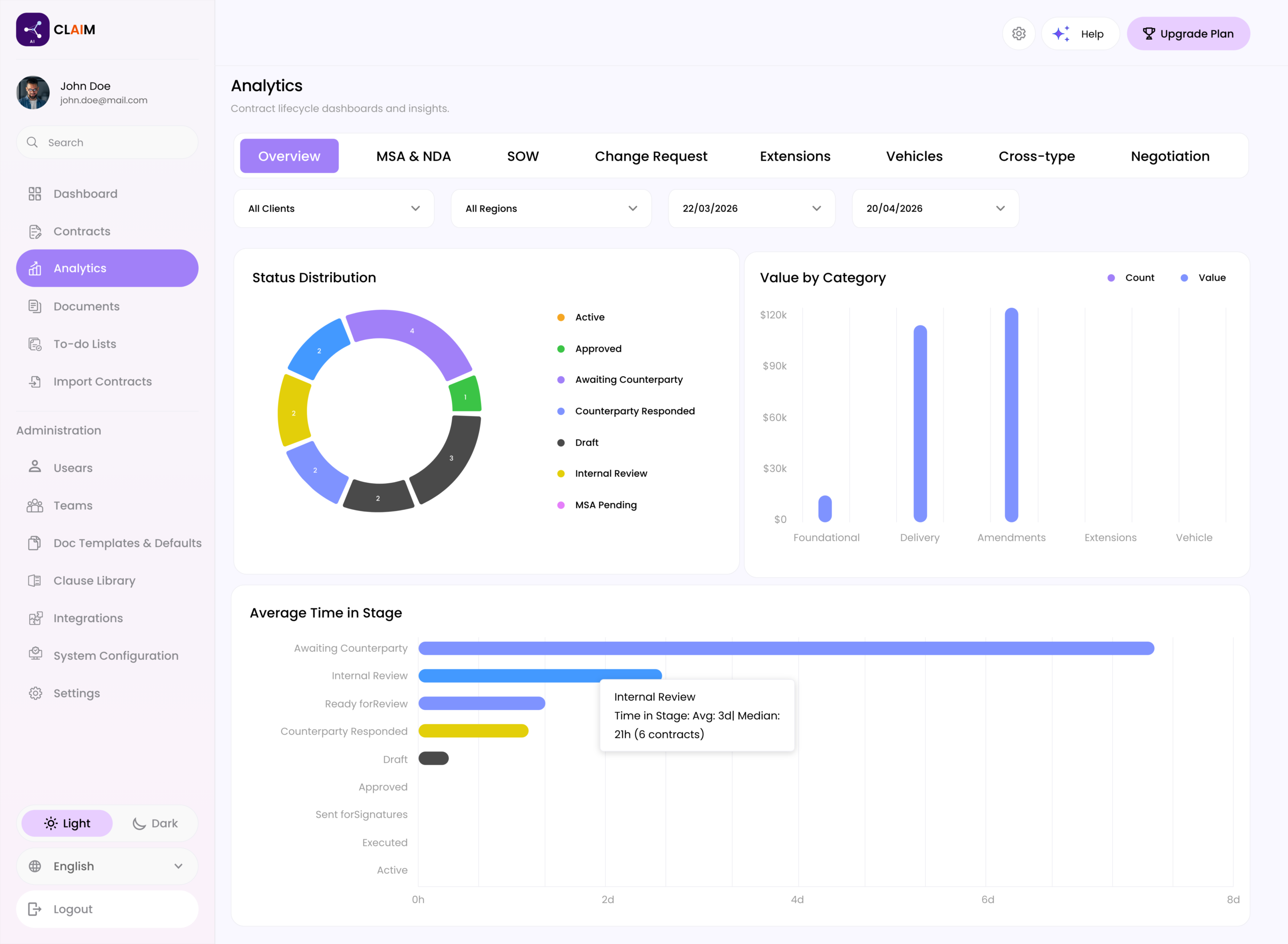Click the Upgrade Plan button
The width and height of the screenshot is (1288, 944).
(1188, 34)
